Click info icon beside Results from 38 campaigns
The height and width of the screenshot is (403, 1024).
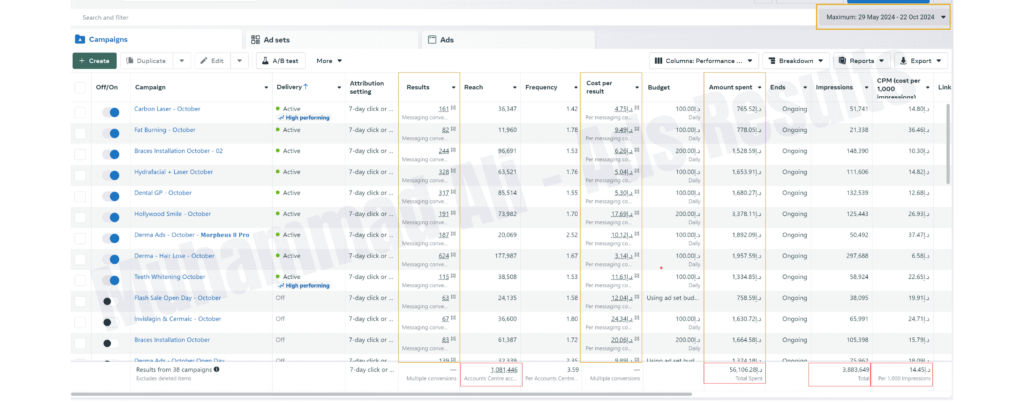click(x=217, y=369)
